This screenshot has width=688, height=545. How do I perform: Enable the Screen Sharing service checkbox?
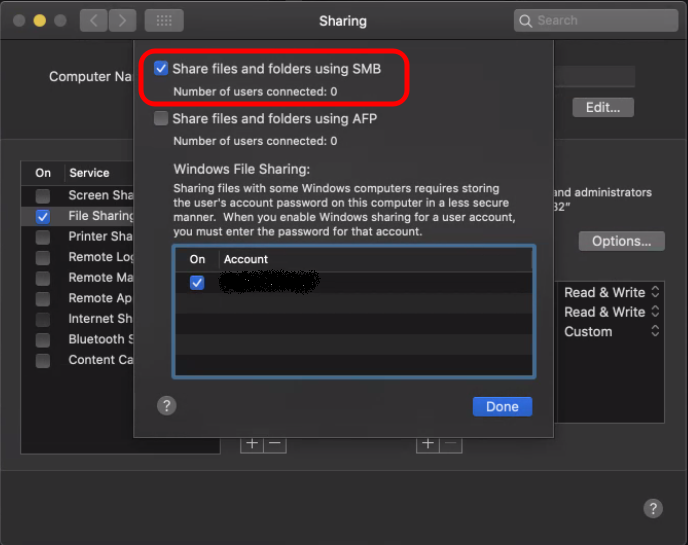[x=43, y=195]
